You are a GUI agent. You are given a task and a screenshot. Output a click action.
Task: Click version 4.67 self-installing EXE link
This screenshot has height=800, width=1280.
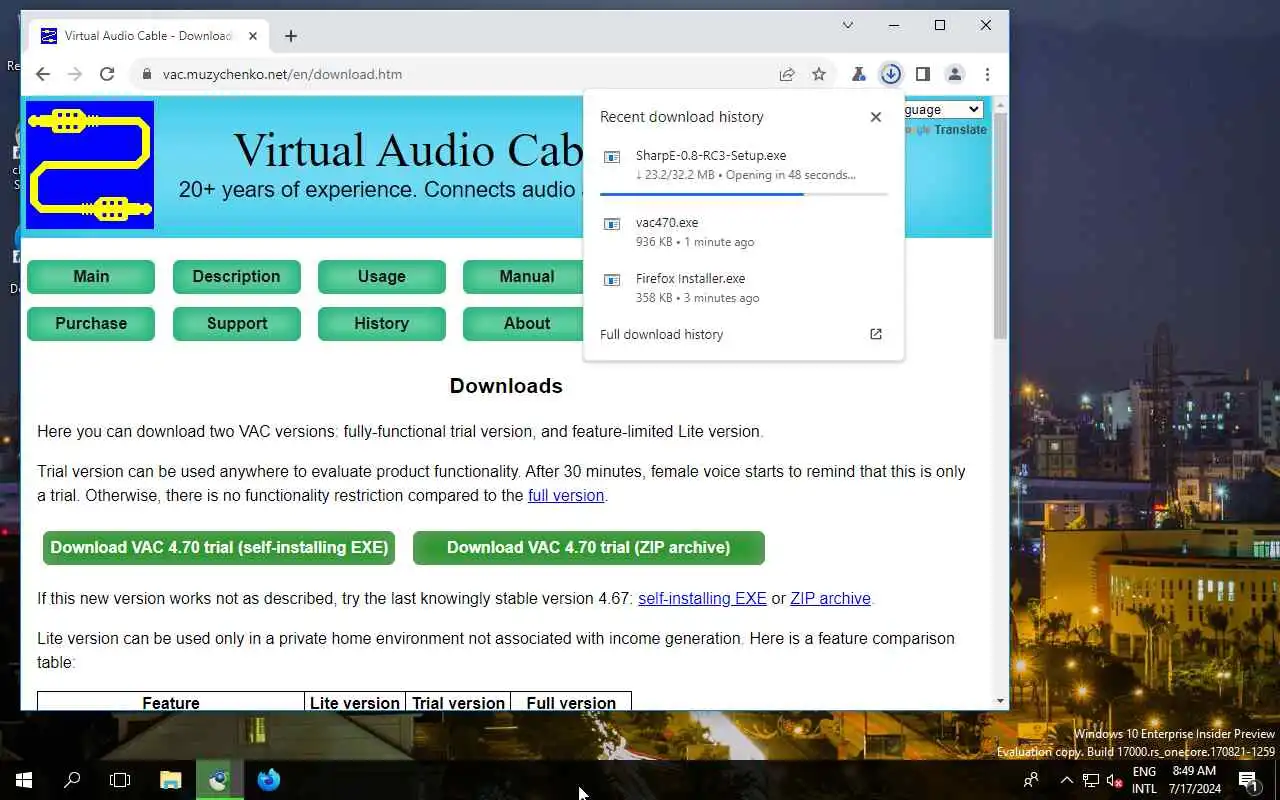click(x=702, y=599)
